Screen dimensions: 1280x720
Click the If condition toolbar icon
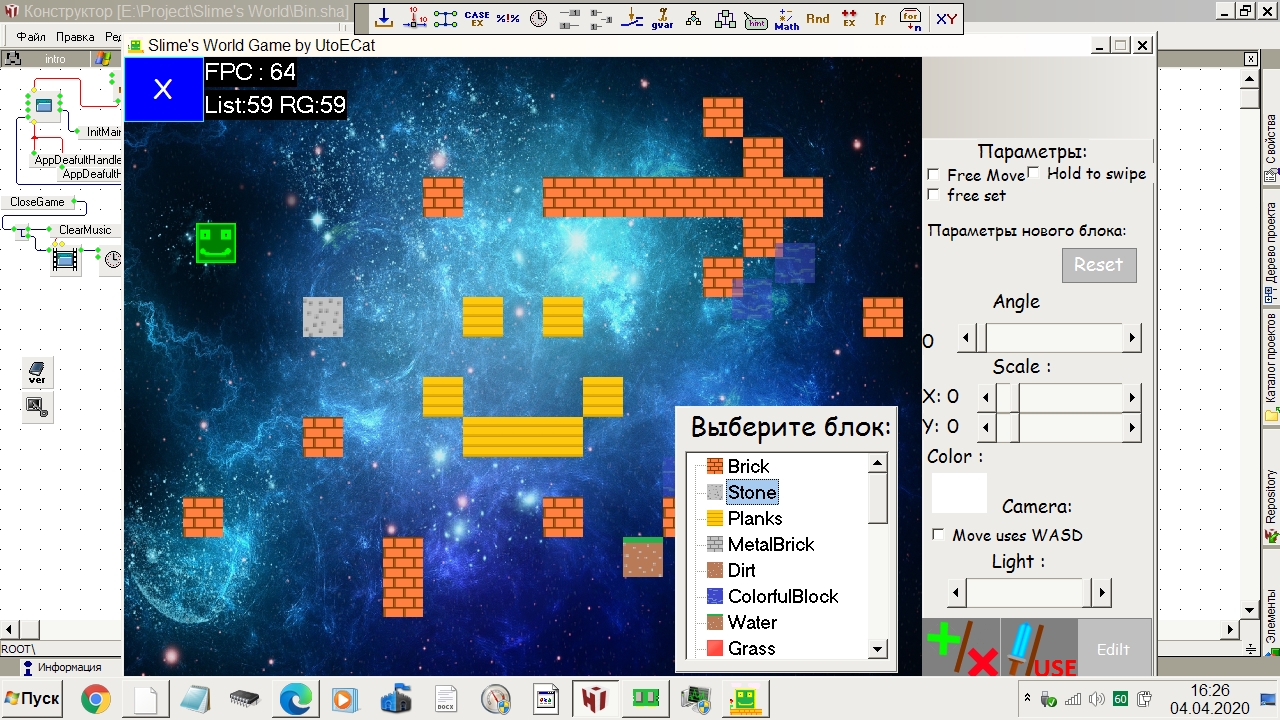(x=880, y=18)
